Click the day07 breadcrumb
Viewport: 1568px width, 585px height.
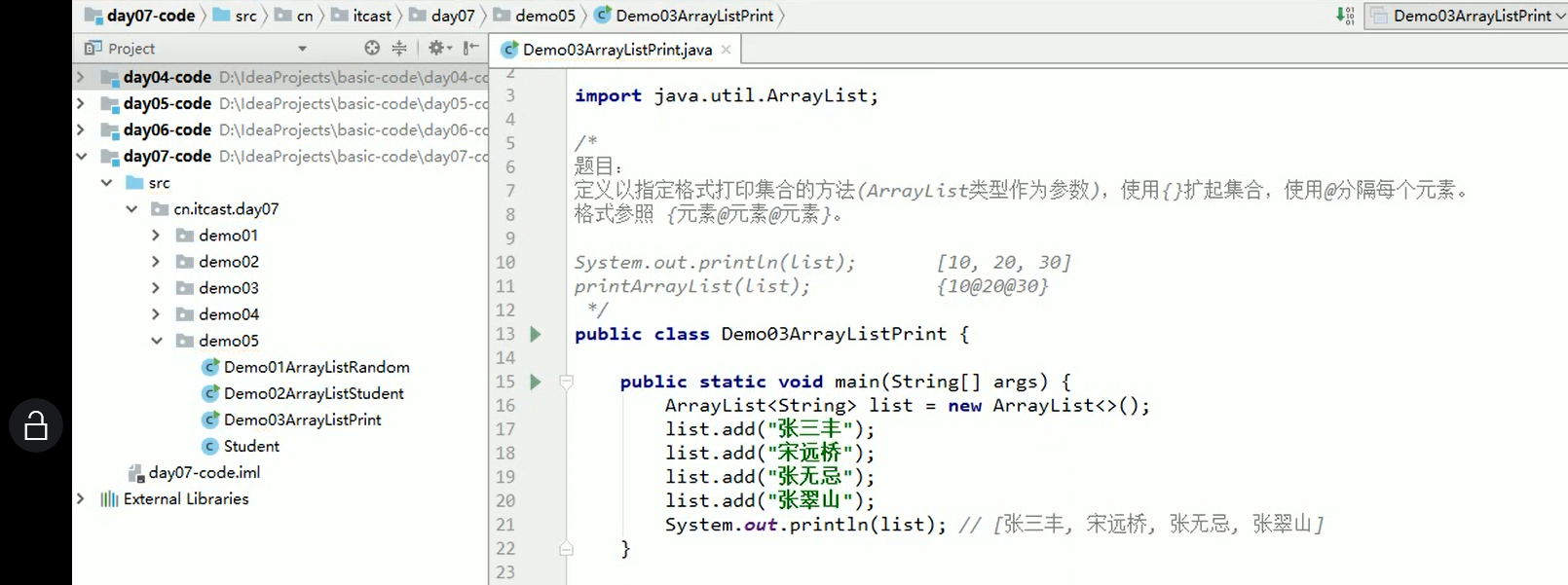tap(442, 16)
